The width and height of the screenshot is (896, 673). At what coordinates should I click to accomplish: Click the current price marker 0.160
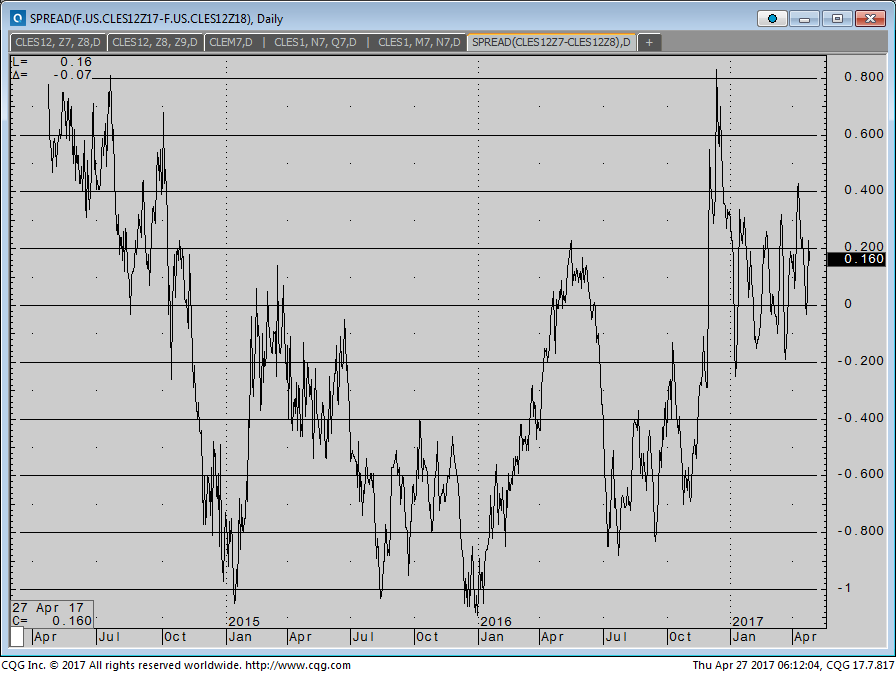click(857, 259)
